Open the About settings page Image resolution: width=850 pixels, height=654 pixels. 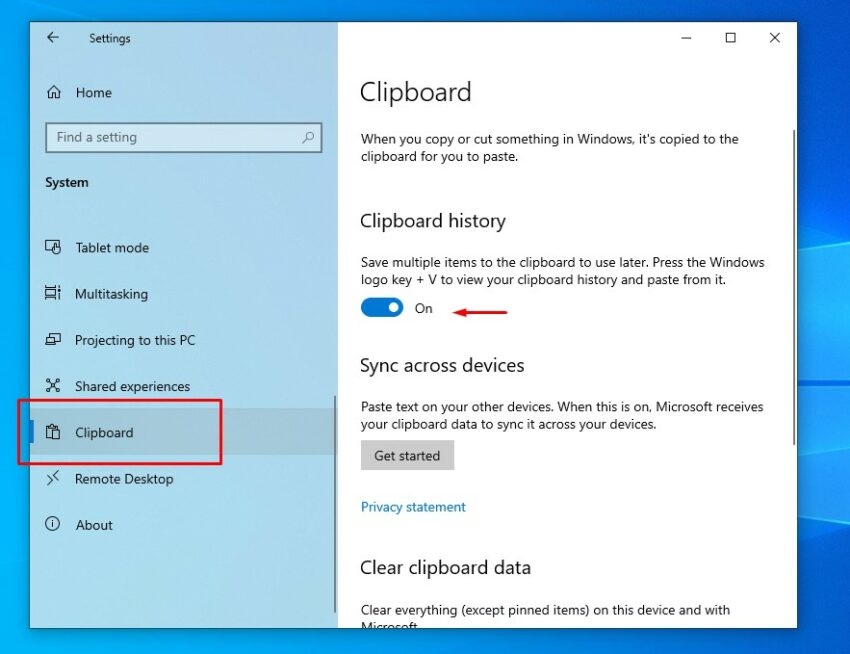tap(94, 524)
